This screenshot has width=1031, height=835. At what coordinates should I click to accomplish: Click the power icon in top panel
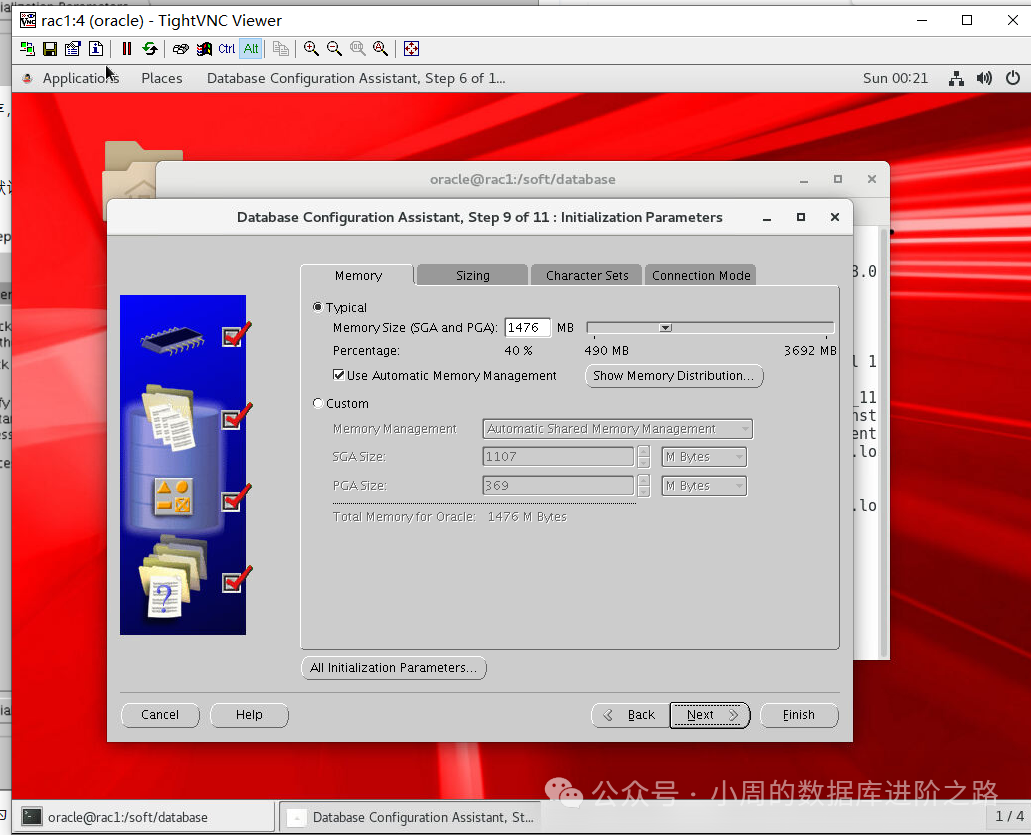[1013, 78]
